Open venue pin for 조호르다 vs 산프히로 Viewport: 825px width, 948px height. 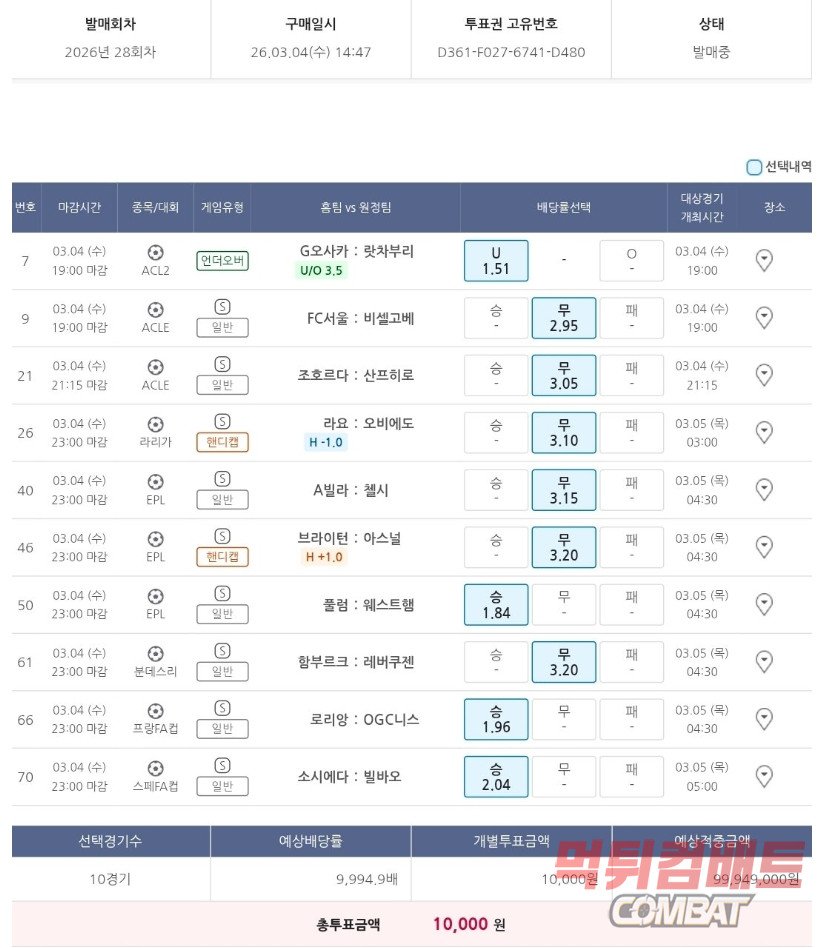point(764,375)
